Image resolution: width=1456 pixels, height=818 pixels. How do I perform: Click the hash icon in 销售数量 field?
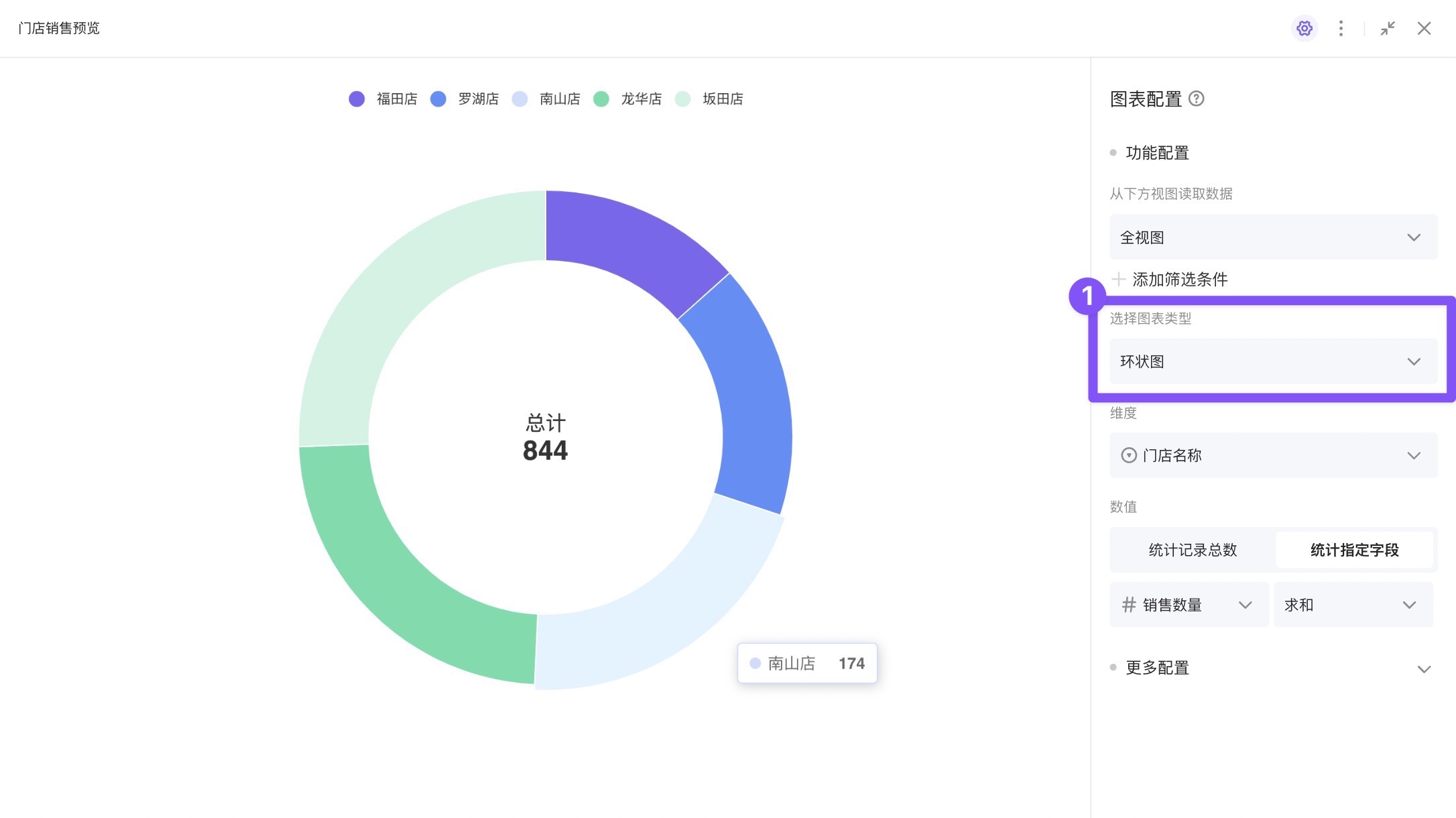pos(1129,605)
